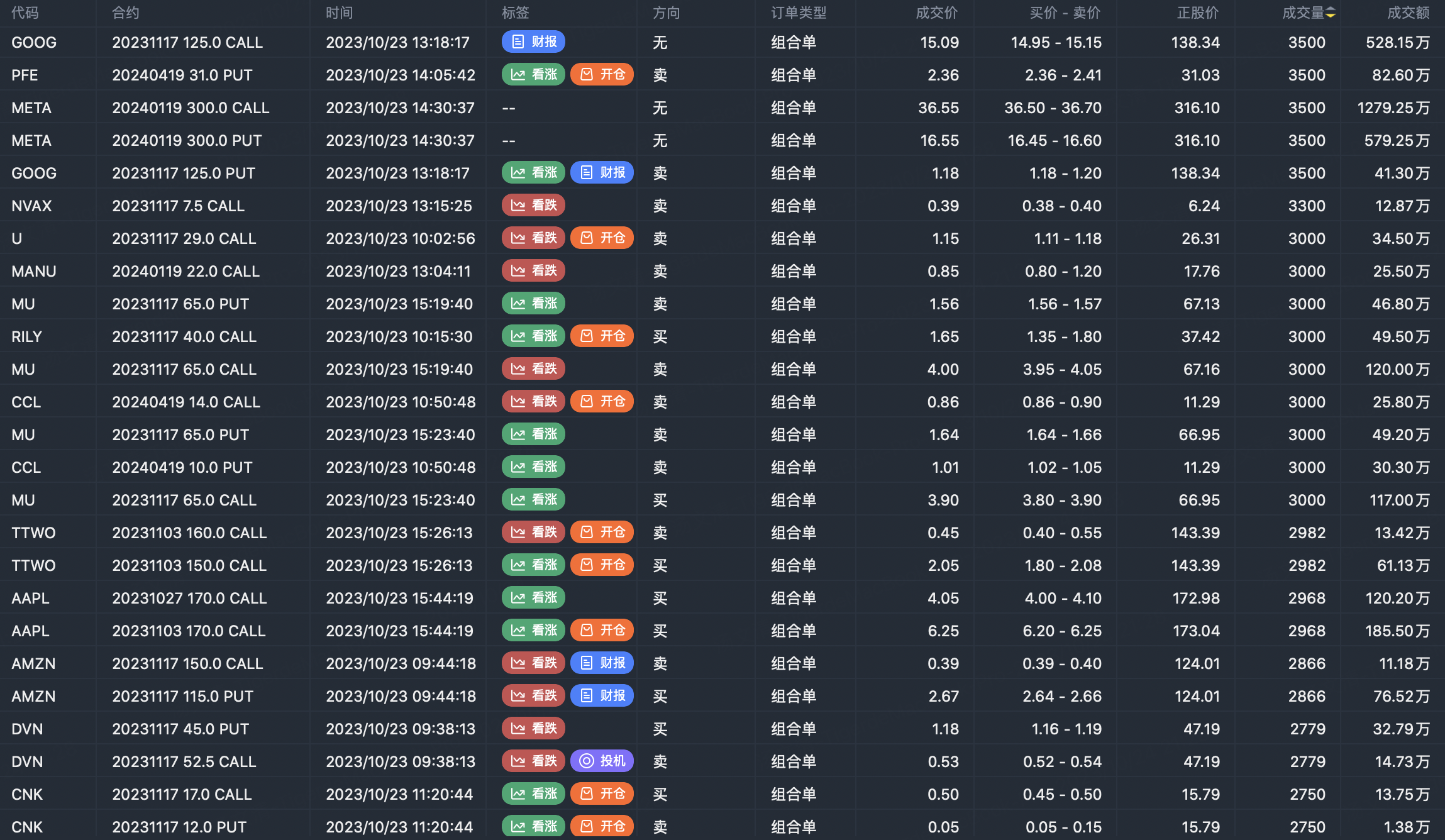This screenshot has width=1445, height=840.
Task: Click the 开仓 tag in CNK 17.0 CALL row
Action: 602,793
